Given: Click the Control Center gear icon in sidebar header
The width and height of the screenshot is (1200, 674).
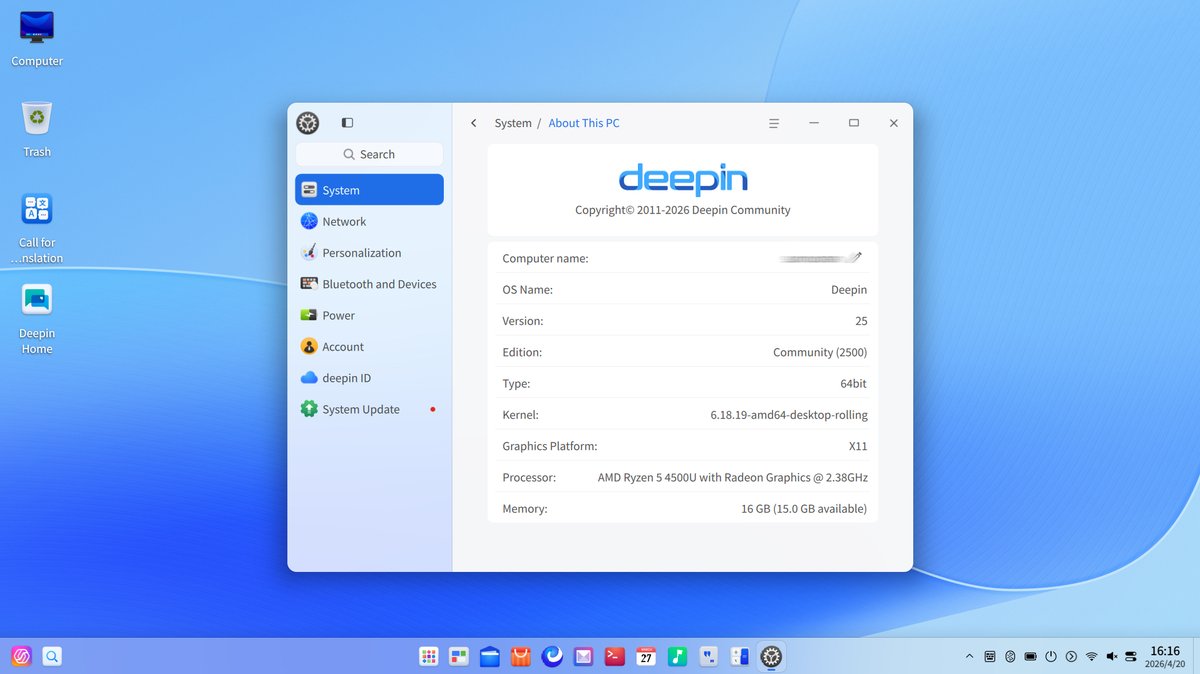Looking at the screenshot, I should pyautogui.click(x=307, y=123).
